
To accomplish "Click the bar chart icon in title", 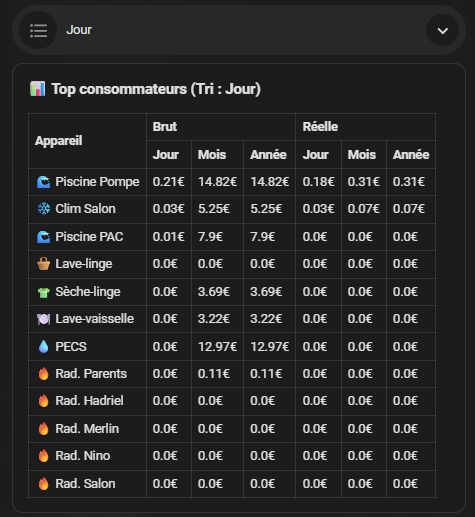I will [x=37, y=89].
